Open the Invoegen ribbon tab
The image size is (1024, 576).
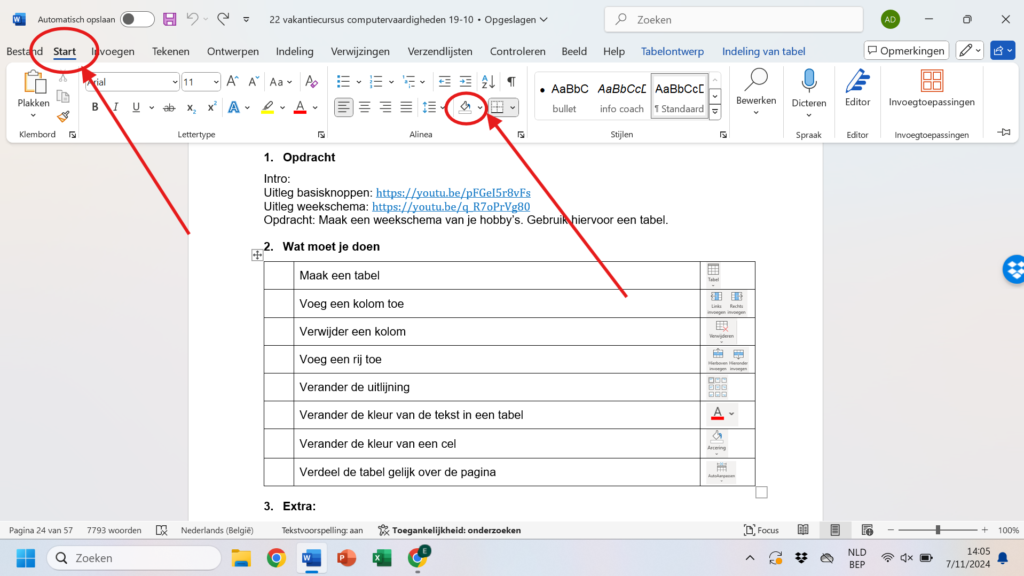coord(113,51)
